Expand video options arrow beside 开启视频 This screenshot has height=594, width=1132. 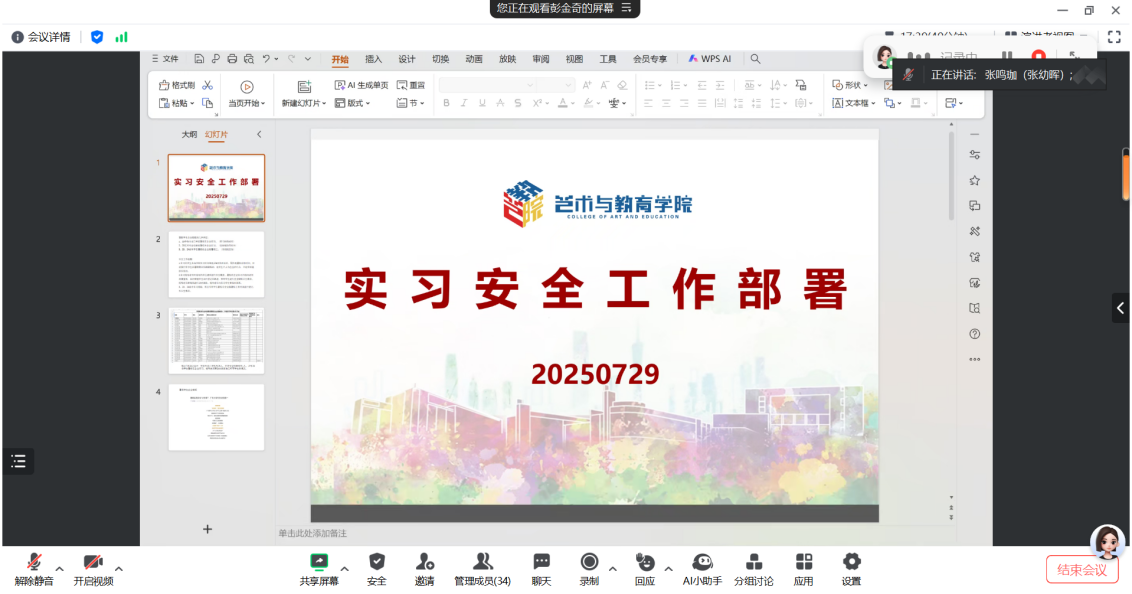point(119,569)
